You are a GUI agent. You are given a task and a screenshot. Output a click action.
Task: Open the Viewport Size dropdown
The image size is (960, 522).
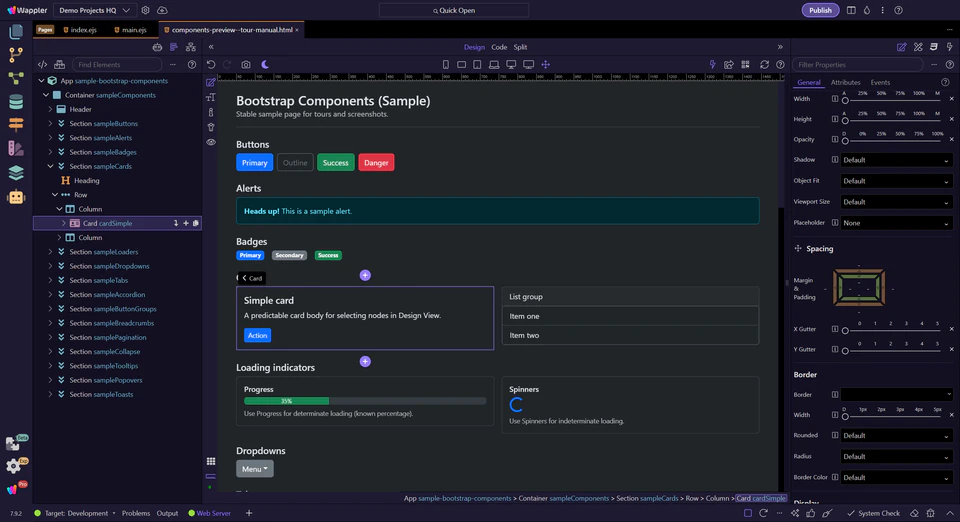point(896,202)
